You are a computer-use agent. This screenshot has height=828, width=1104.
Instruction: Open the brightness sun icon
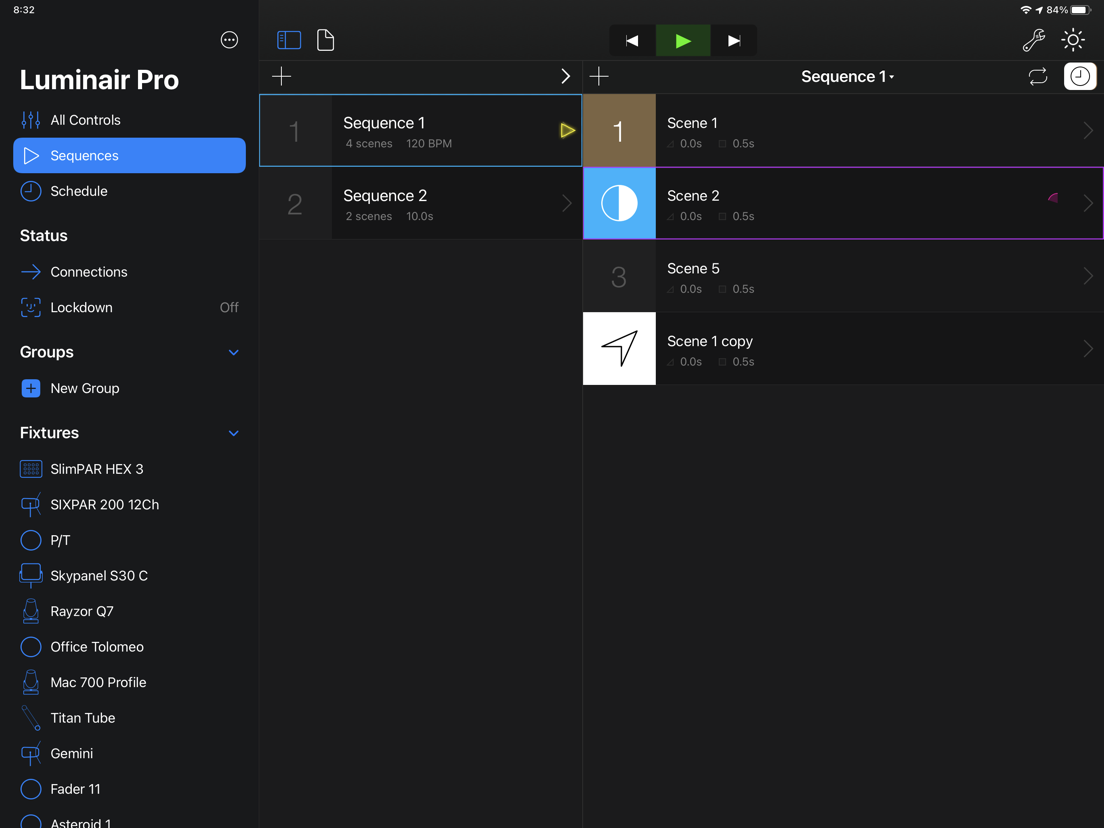1073,40
